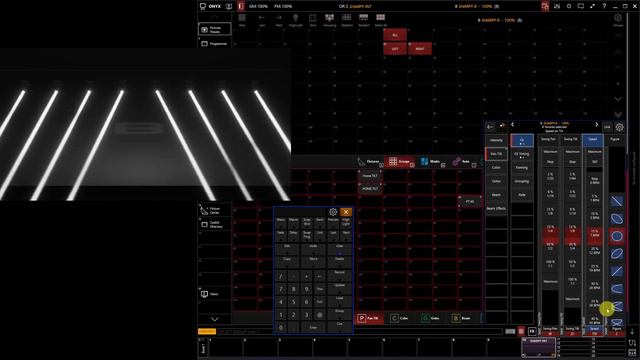Expand left sidebar down chevron
This screenshot has width=640, height=360.
215,319
